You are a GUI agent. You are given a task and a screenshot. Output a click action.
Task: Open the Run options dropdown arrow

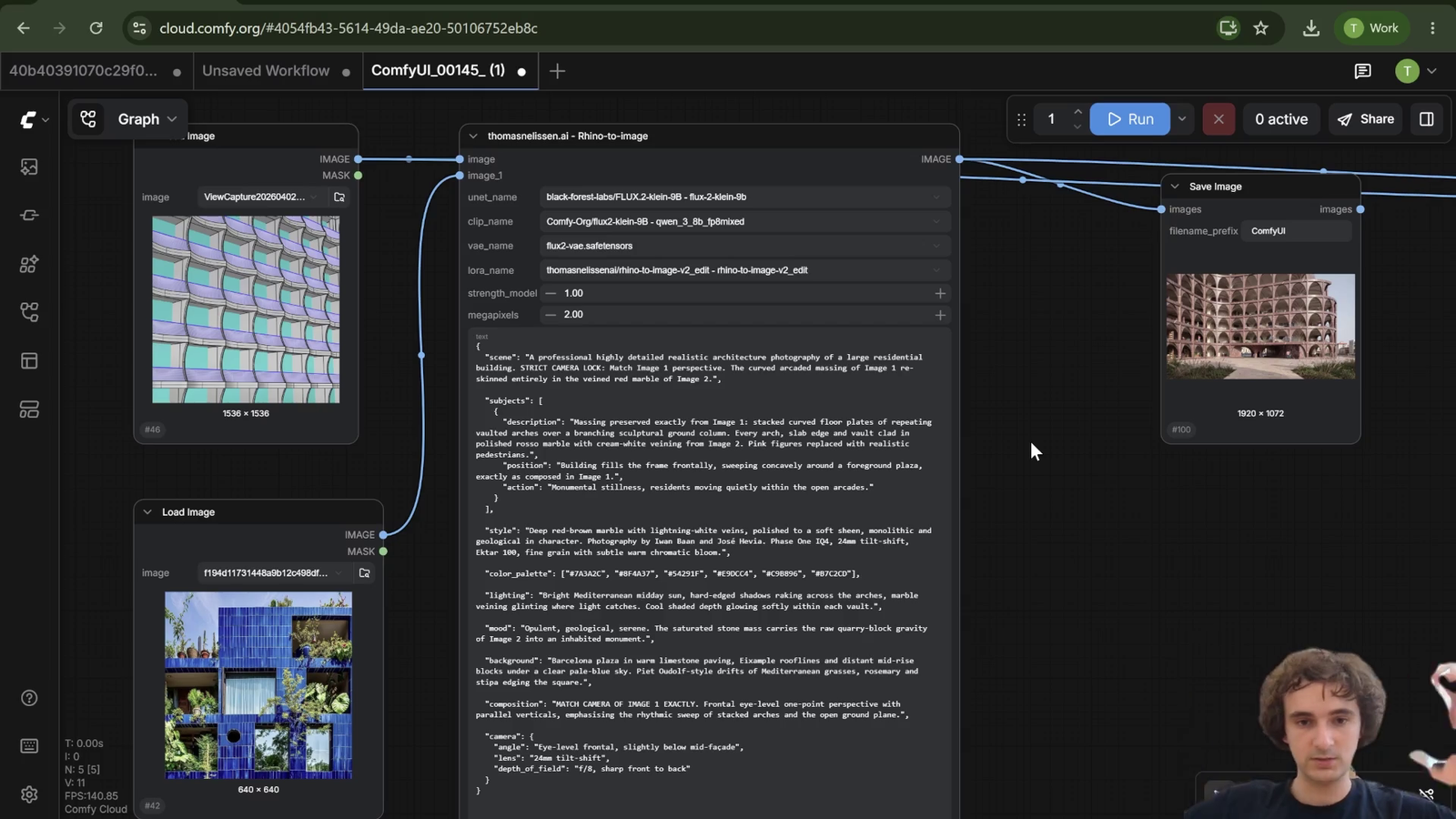click(x=1182, y=119)
